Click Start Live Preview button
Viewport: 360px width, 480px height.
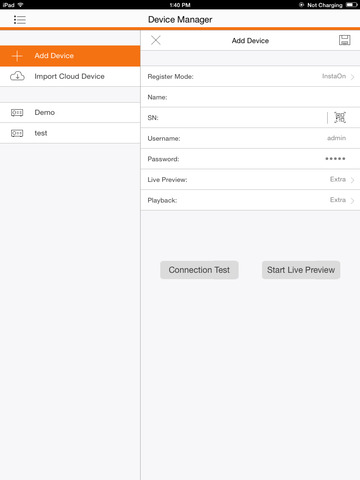(x=301, y=270)
